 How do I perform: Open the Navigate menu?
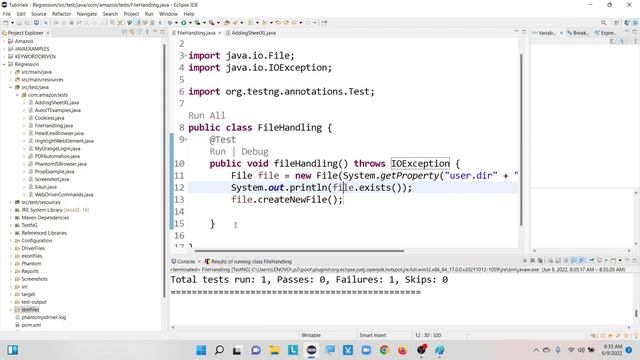(87, 14)
